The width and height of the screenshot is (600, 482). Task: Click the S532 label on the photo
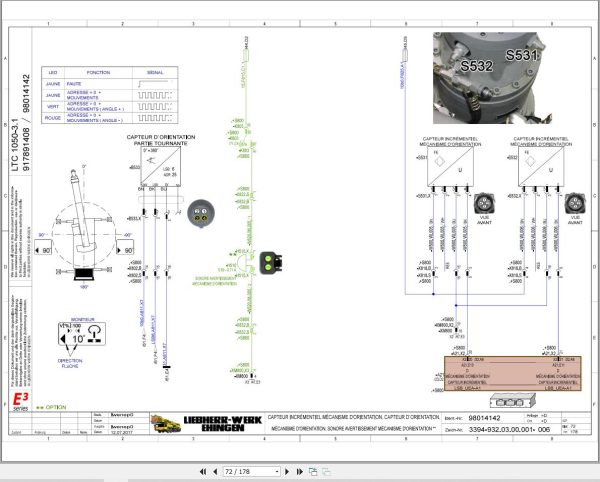point(476,66)
